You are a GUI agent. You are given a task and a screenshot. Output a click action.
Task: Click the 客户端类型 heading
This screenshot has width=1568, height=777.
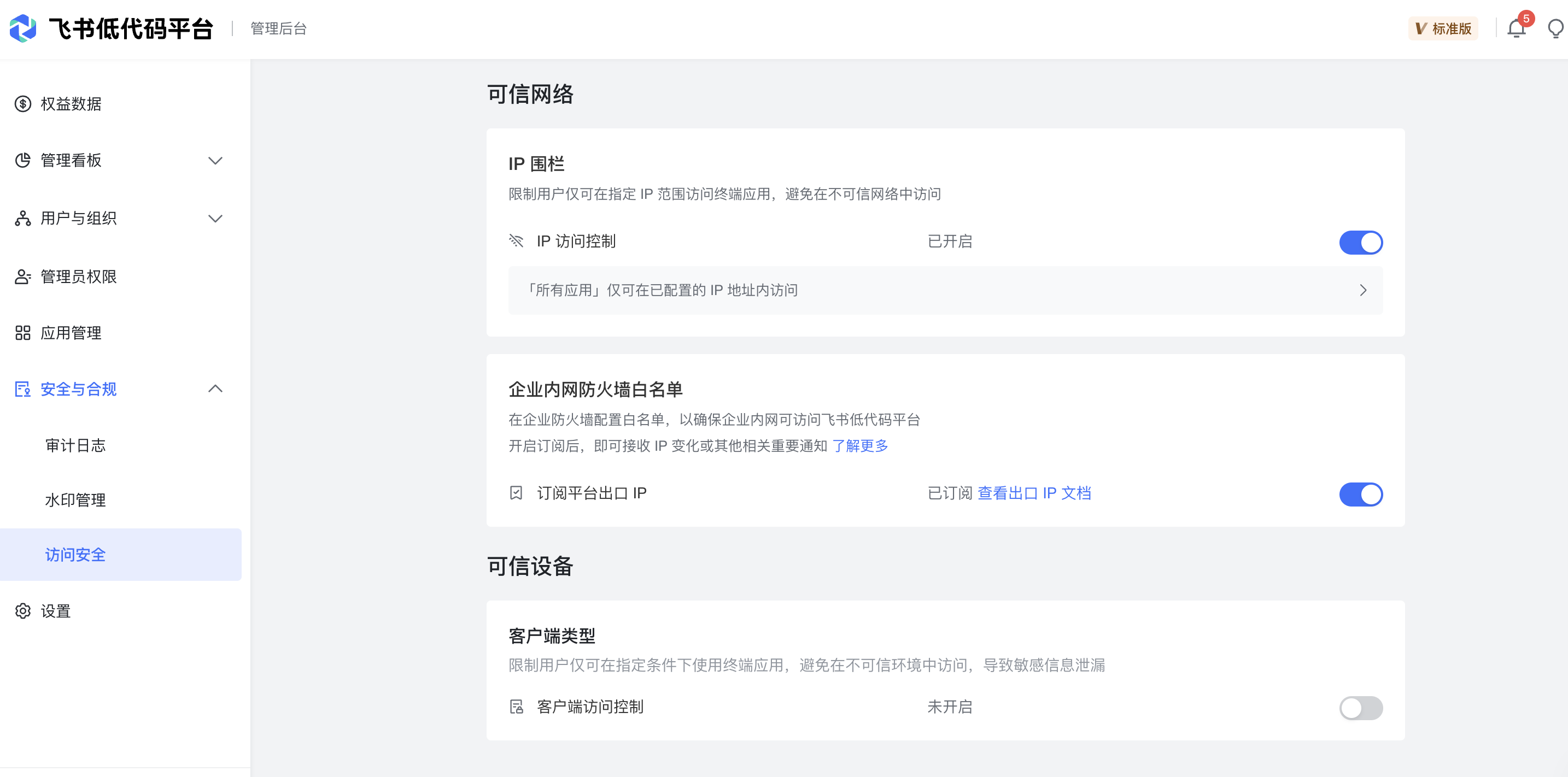[552, 635]
